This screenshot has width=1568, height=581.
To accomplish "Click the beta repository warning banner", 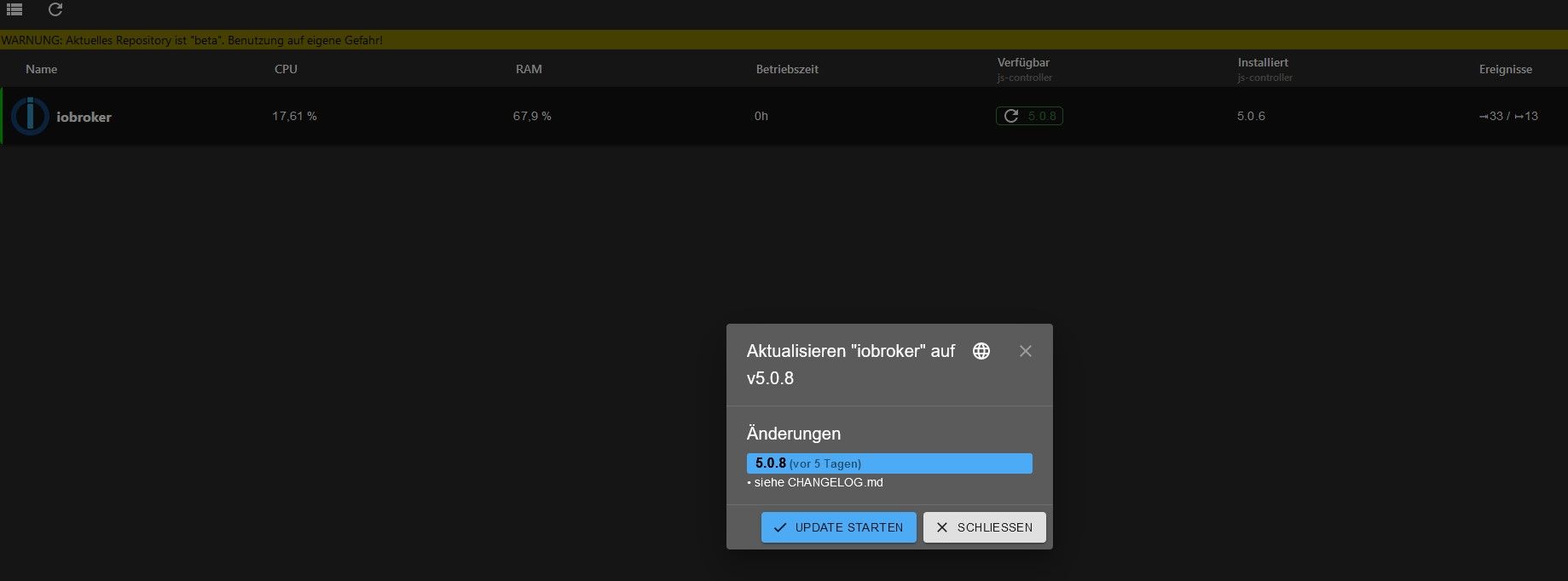I will [x=784, y=40].
